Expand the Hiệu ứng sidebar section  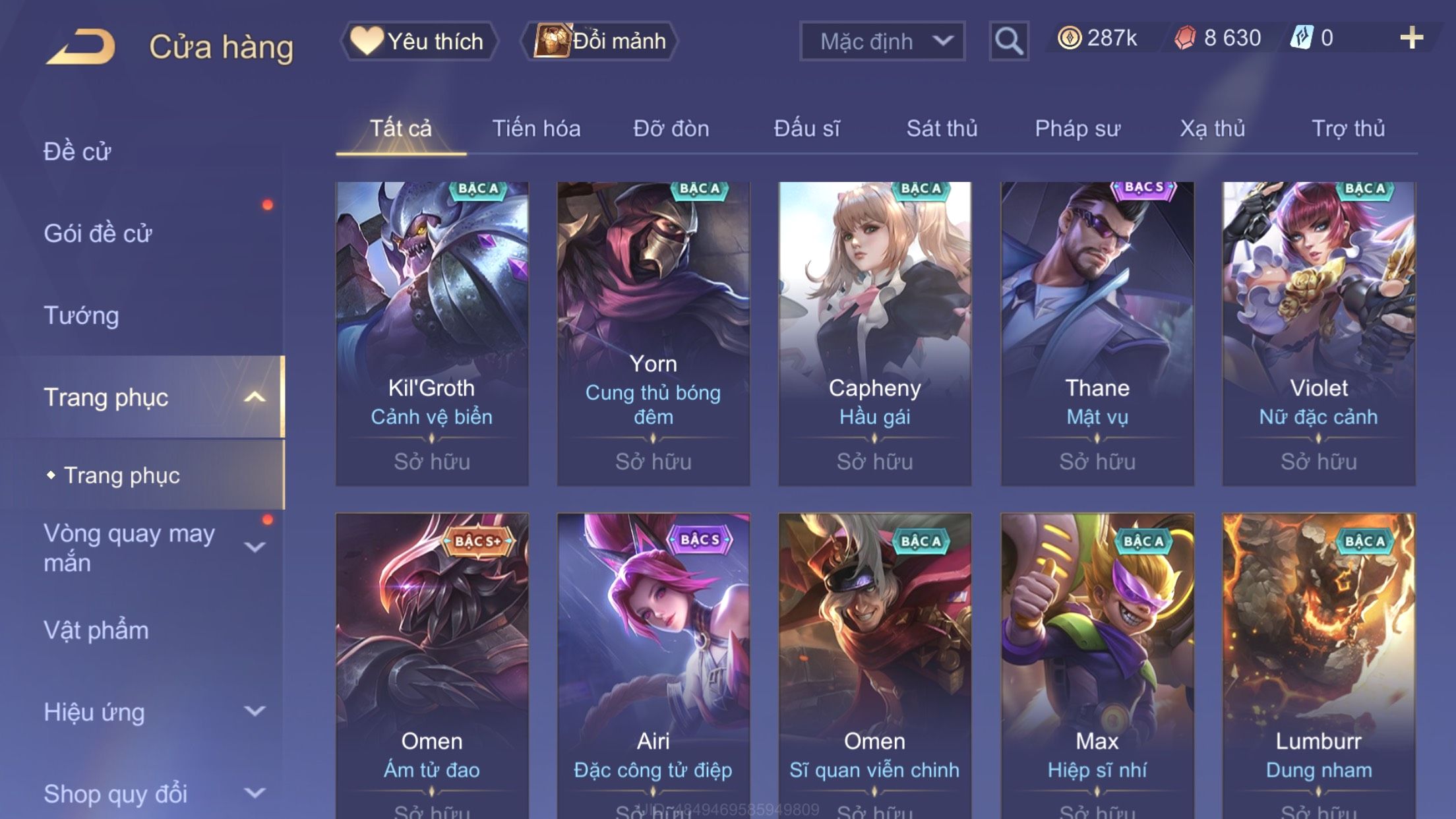click(255, 711)
